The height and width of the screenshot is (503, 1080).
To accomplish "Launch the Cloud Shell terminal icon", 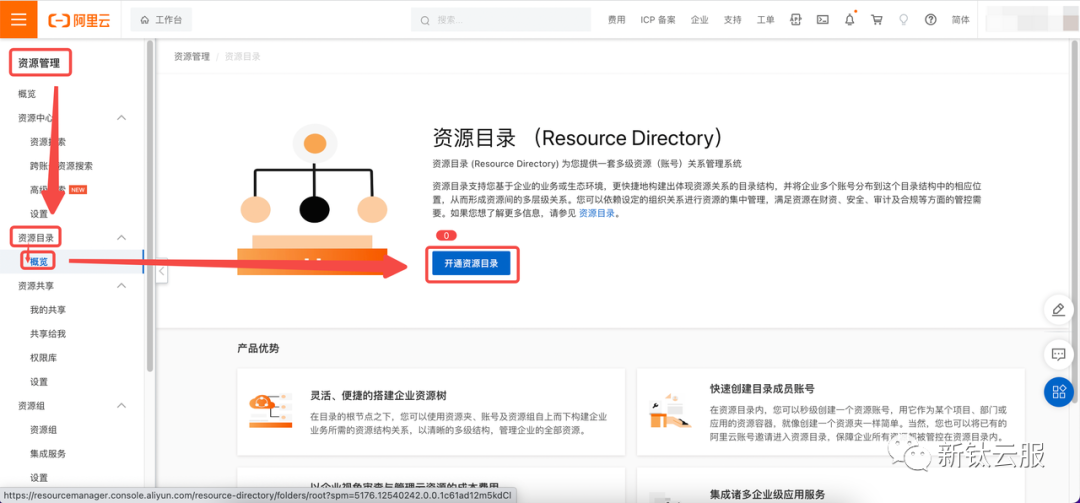I will point(822,20).
